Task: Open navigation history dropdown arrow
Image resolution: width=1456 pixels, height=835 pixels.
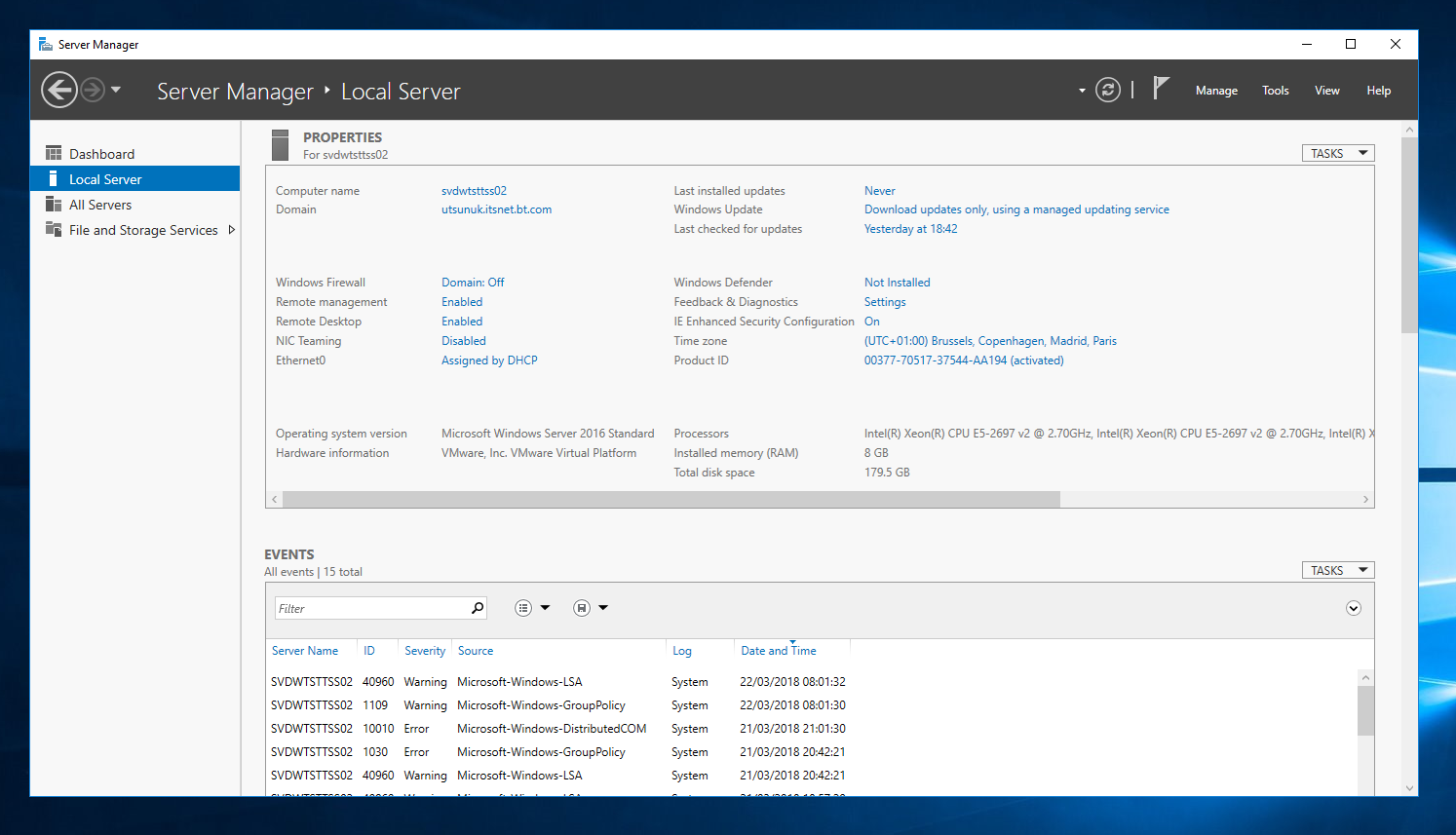Action: click(x=116, y=90)
